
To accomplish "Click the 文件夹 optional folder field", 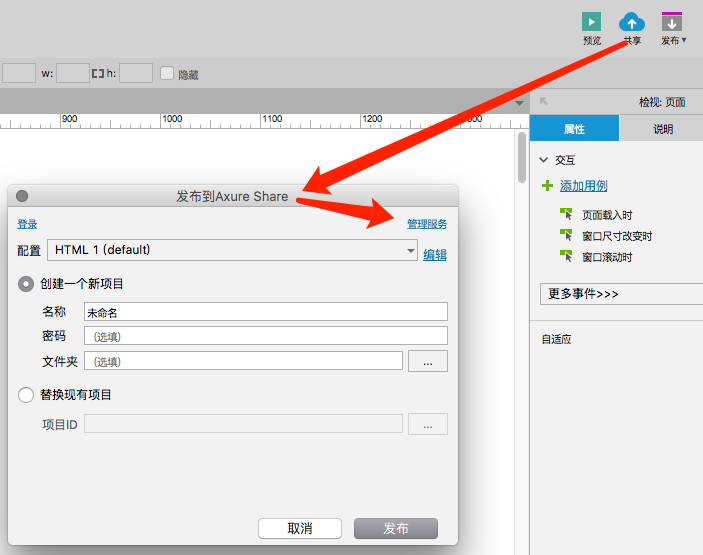I will tap(243, 361).
